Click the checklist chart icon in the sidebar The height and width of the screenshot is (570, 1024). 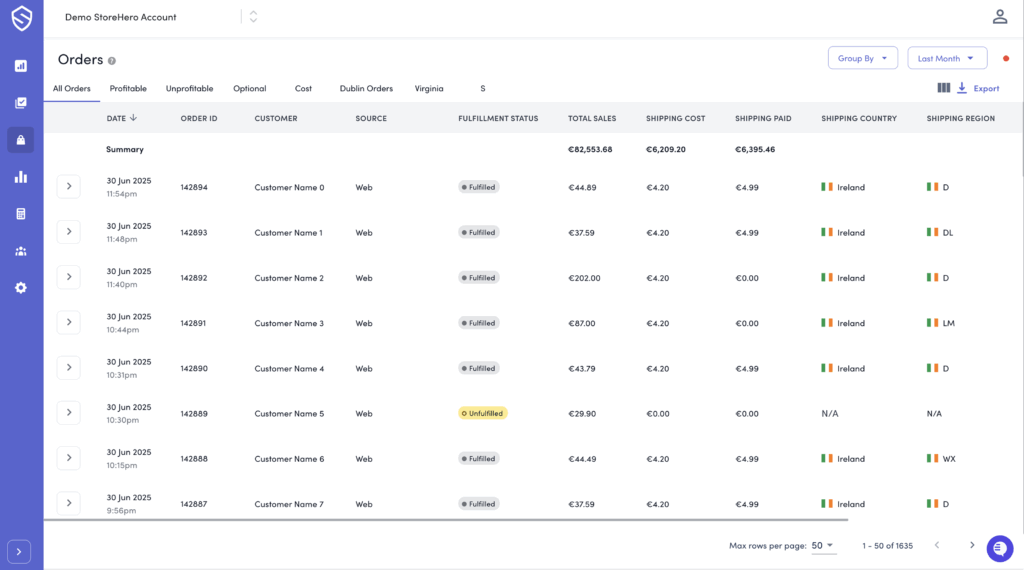pyautogui.click(x=21, y=103)
